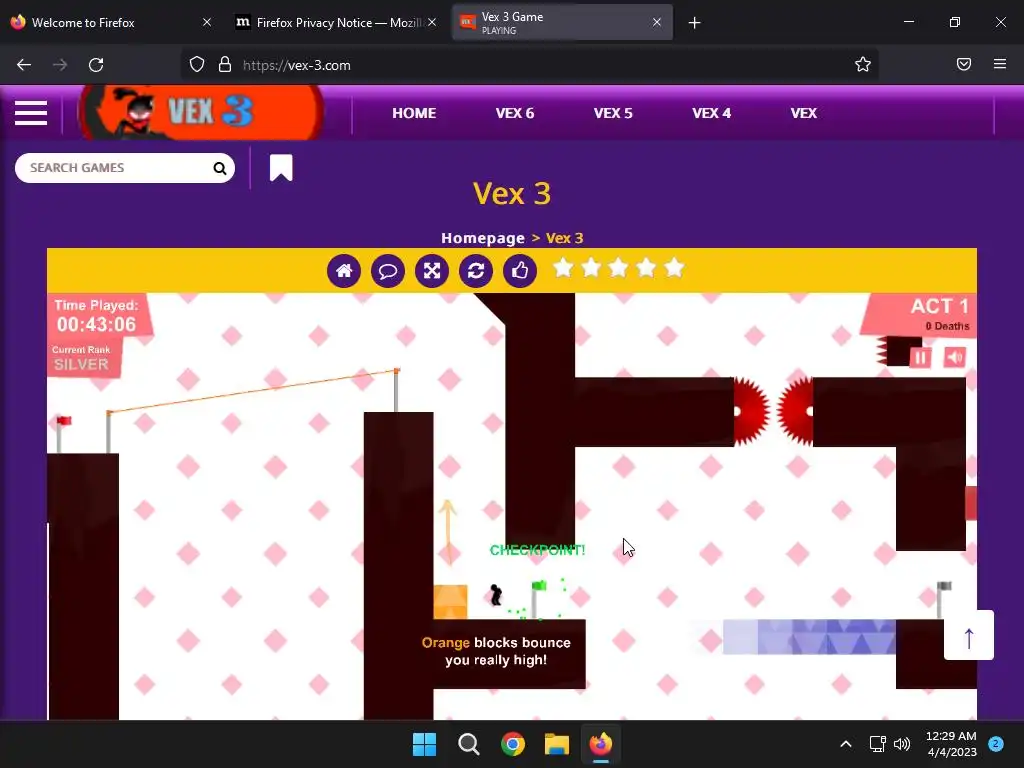Open the network tray icon

click(x=877, y=744)
